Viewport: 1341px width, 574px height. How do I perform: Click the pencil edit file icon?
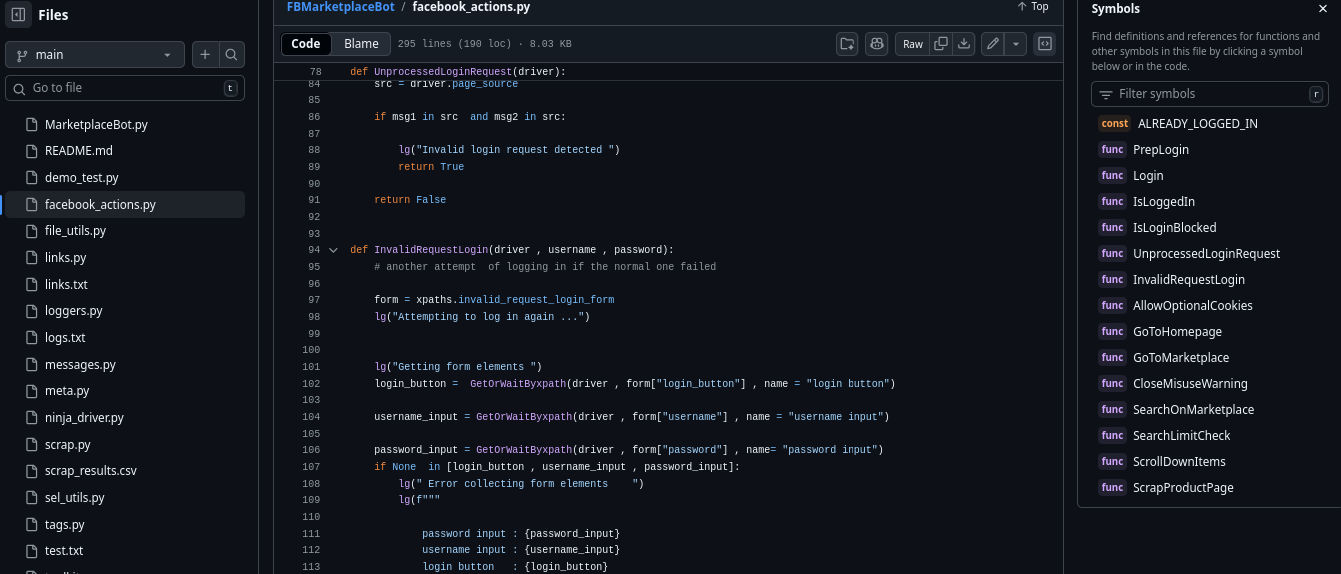[x=992, y=44]
